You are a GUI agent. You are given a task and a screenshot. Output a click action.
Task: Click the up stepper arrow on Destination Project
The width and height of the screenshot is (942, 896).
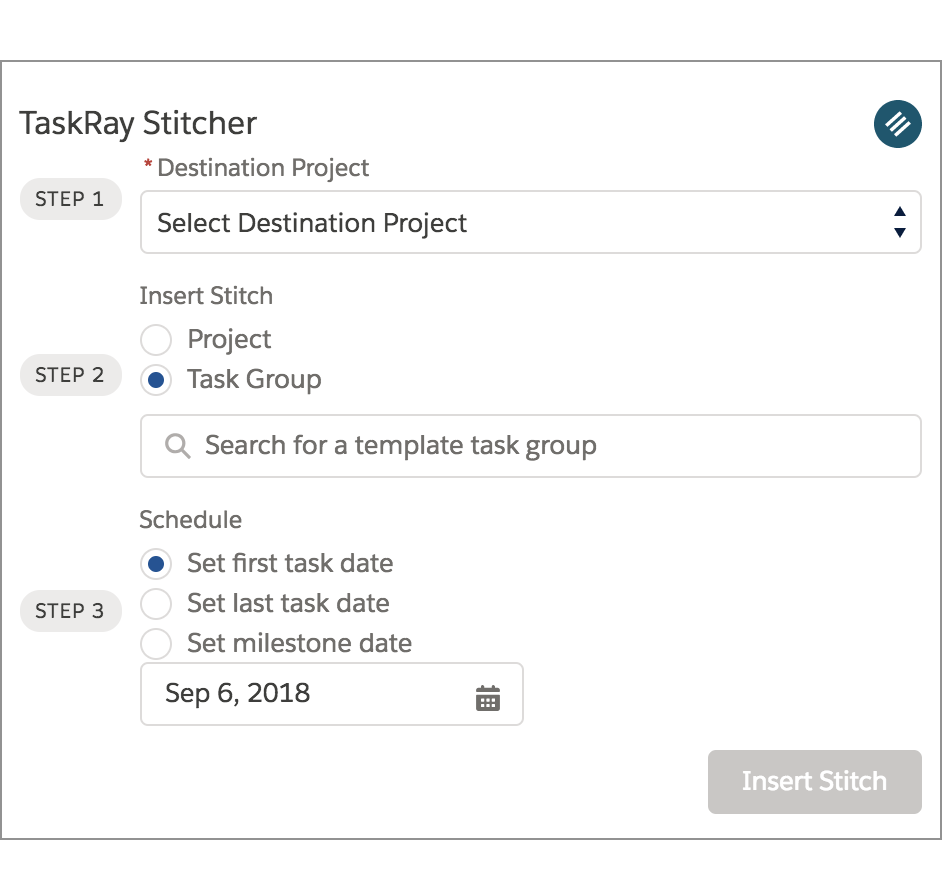[899, 213]
